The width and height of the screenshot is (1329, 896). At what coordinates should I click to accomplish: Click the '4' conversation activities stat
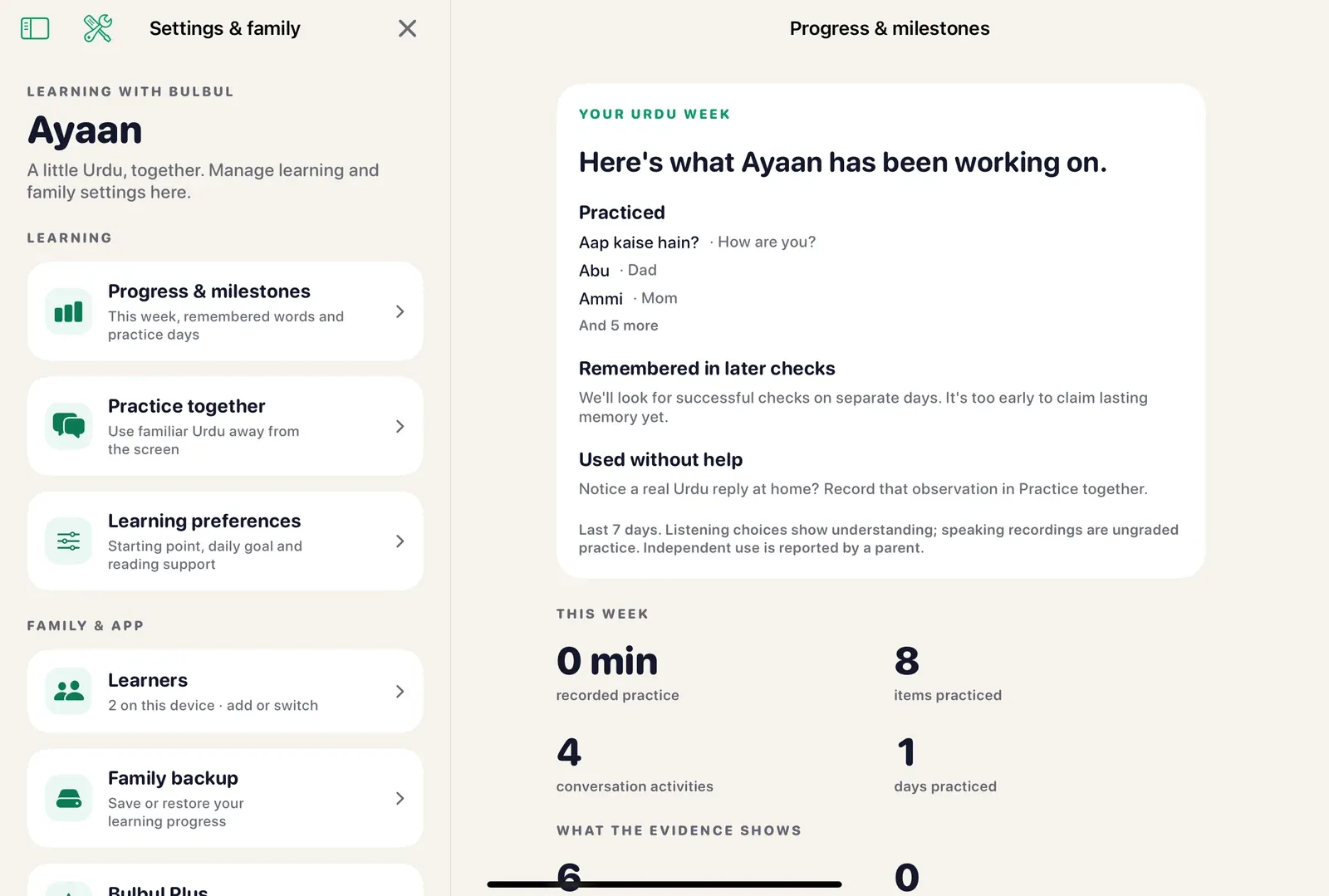[569, 752]
